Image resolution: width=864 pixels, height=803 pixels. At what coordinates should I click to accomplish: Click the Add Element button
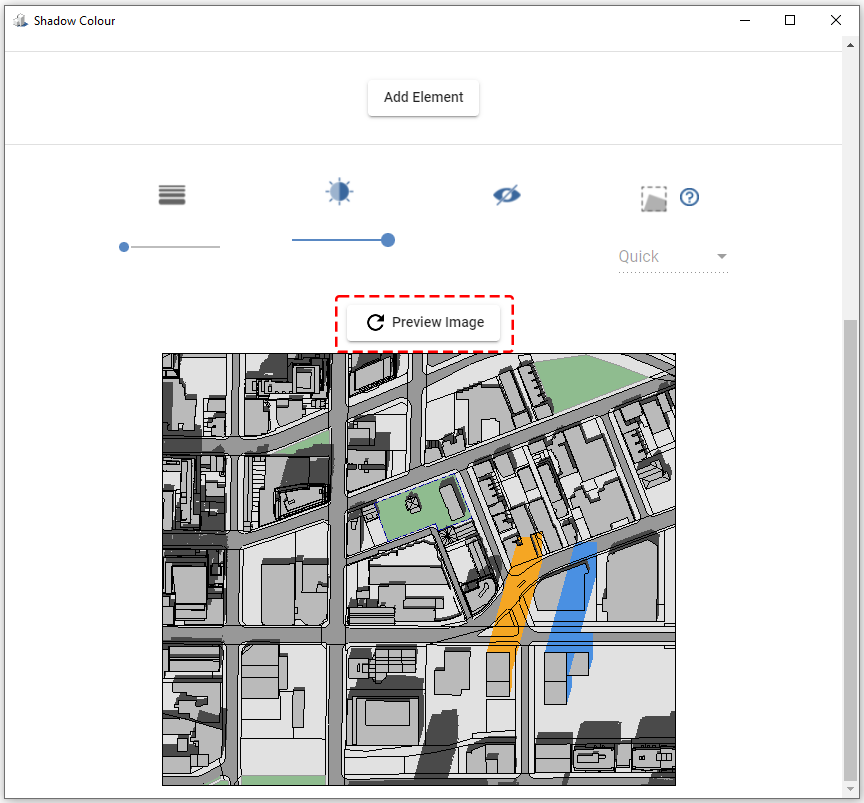[423, 97]
